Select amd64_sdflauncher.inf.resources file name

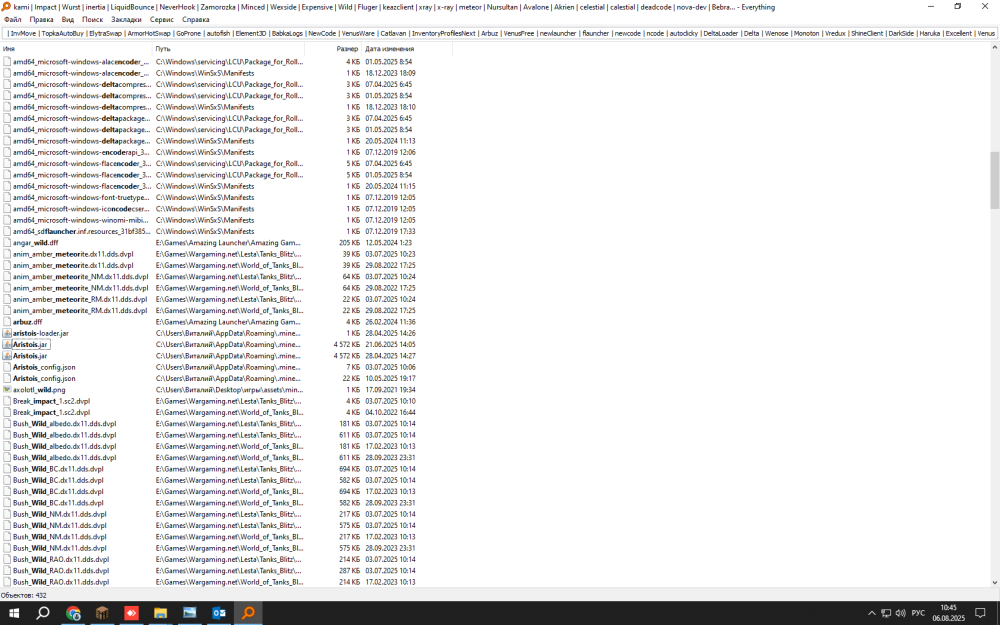pos(82,232)
